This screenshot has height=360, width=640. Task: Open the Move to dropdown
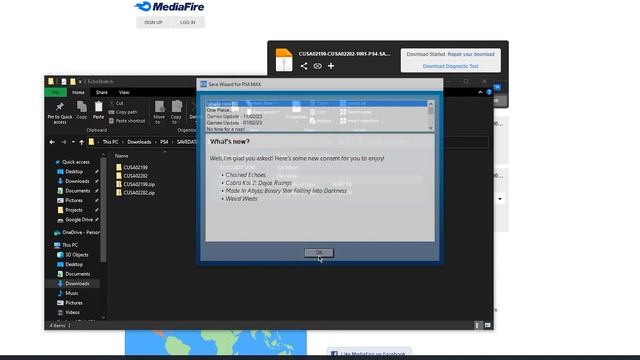click(x=159, y=112)
